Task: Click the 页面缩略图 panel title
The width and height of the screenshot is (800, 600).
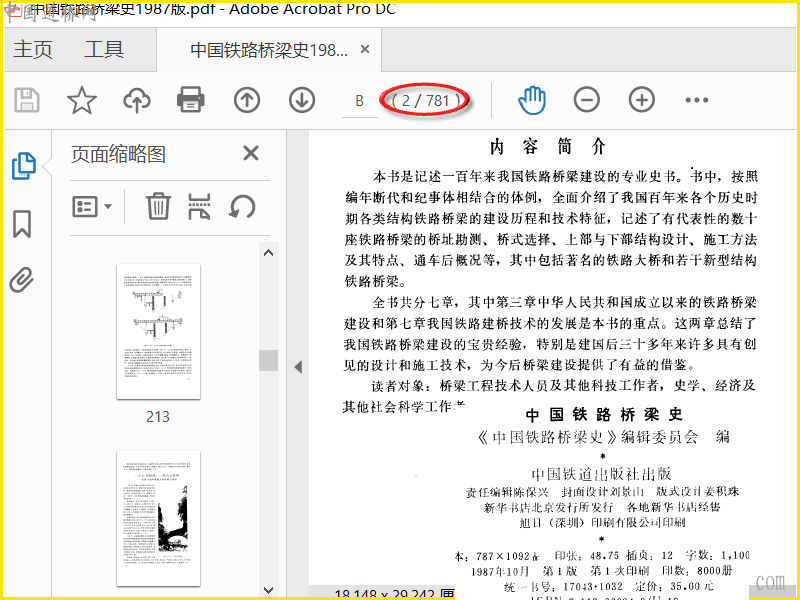Action: tap(118, 154)
